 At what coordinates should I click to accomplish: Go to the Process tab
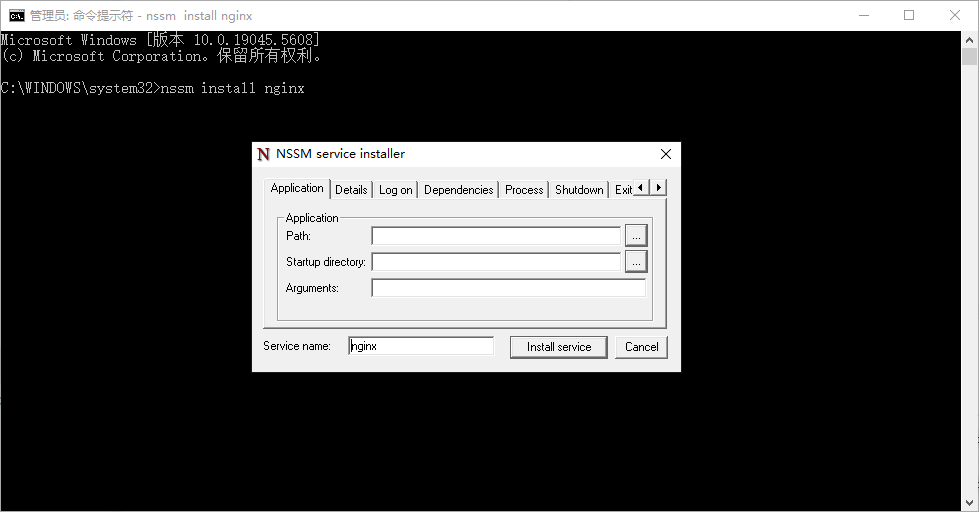524,190
